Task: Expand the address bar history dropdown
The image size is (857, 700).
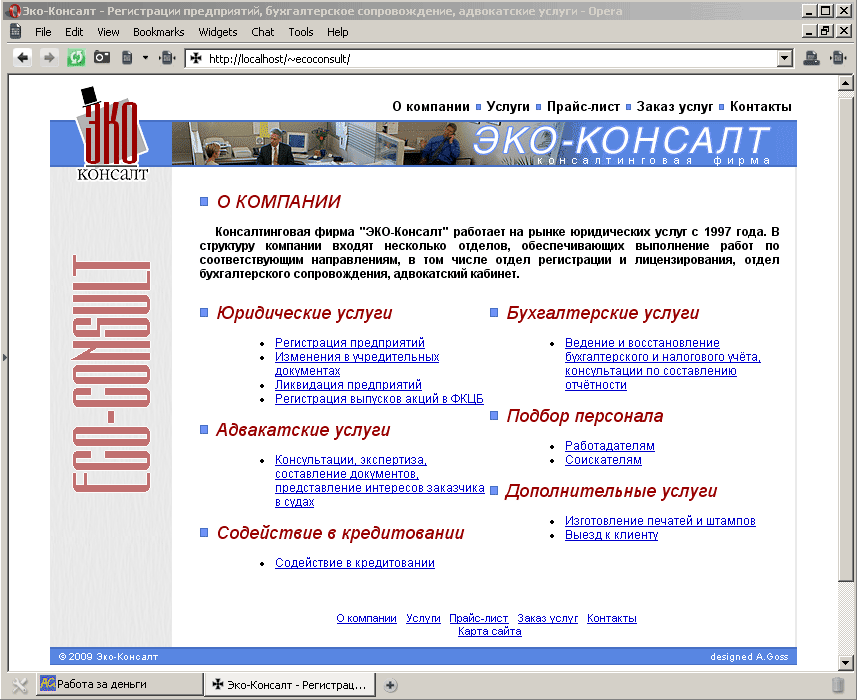Action: (x=785, y=58)
